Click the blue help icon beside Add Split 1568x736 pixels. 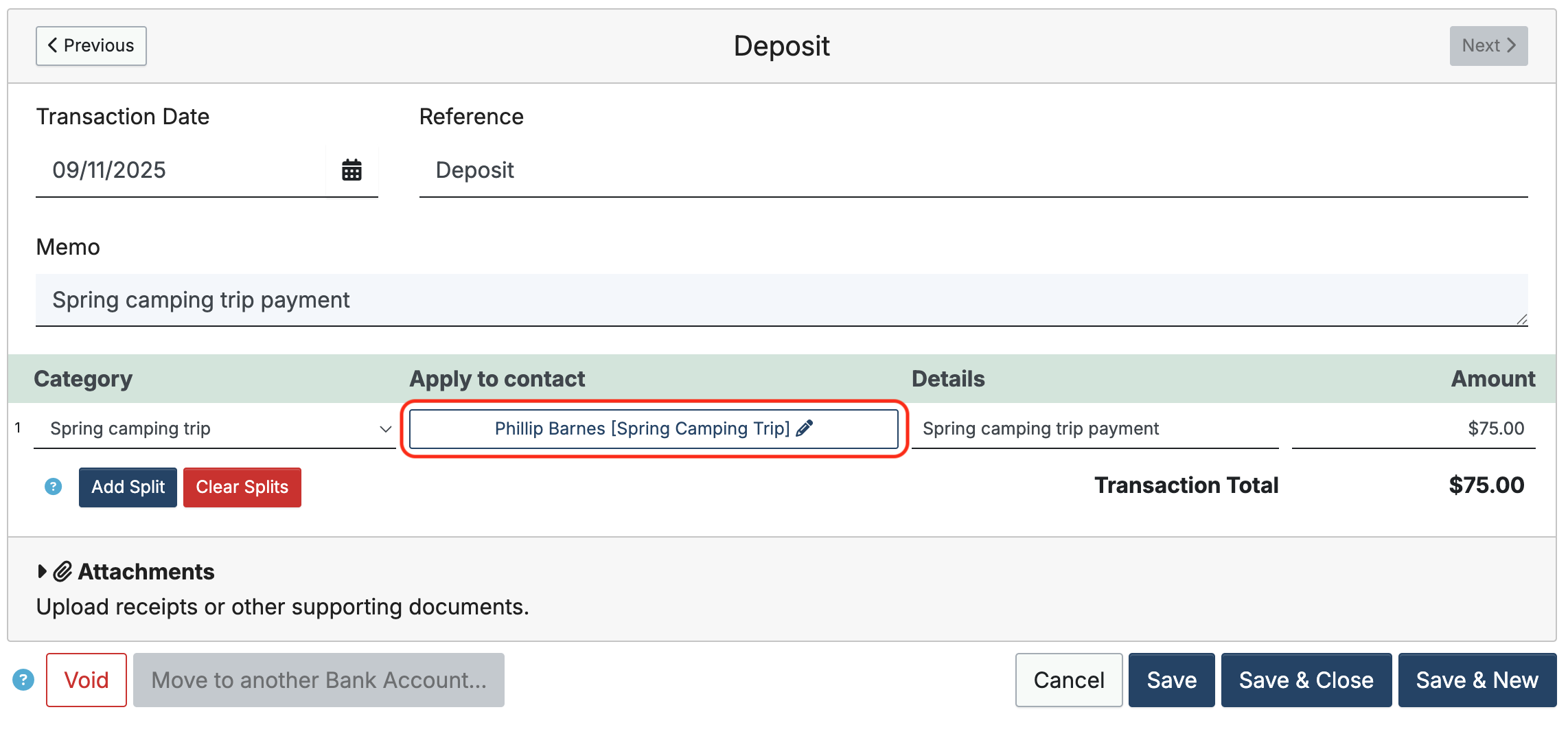pos(53,487)
